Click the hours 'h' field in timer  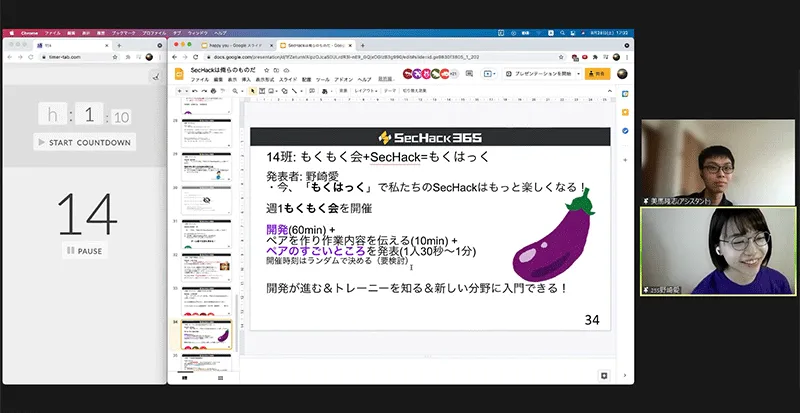(53, 114)
